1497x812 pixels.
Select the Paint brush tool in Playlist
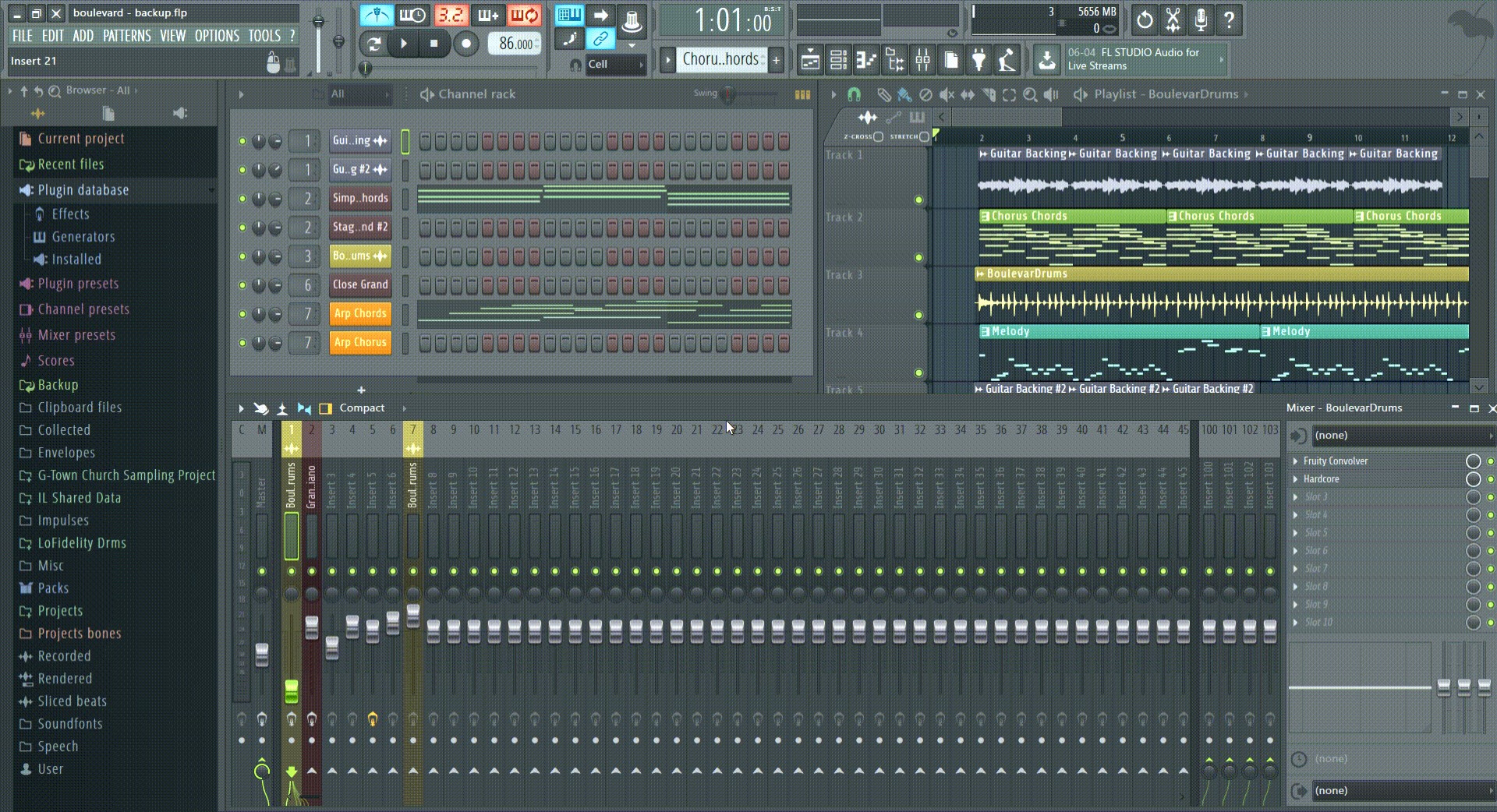(x=904, y=95)
